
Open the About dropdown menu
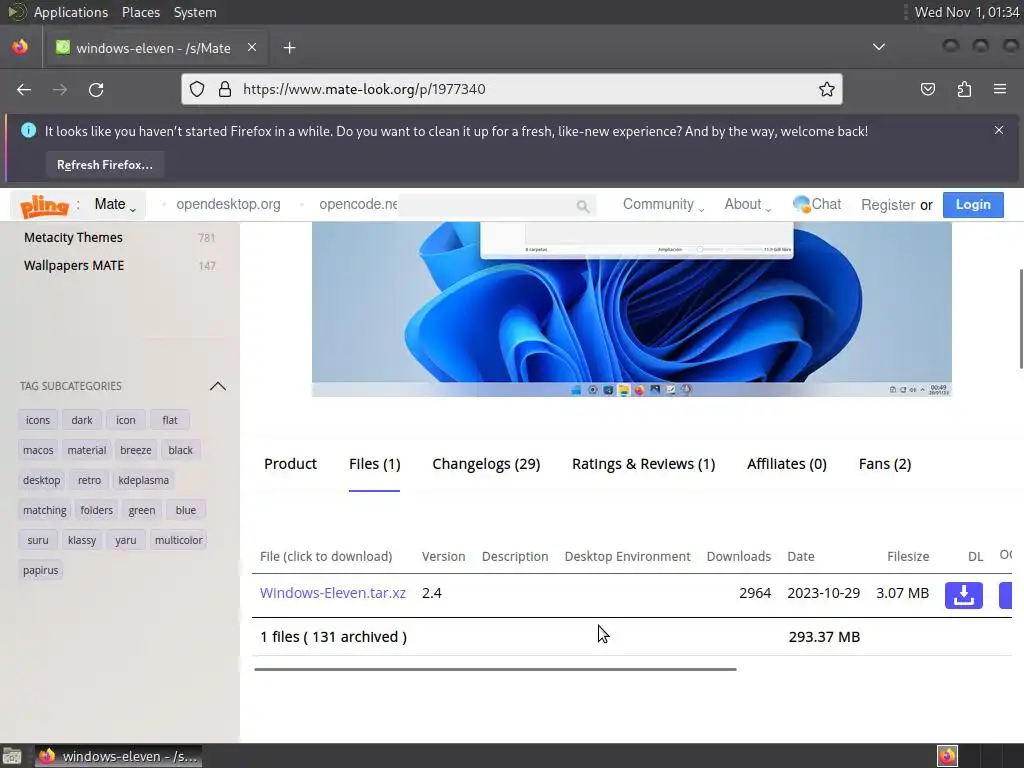[x=748, y=204]
